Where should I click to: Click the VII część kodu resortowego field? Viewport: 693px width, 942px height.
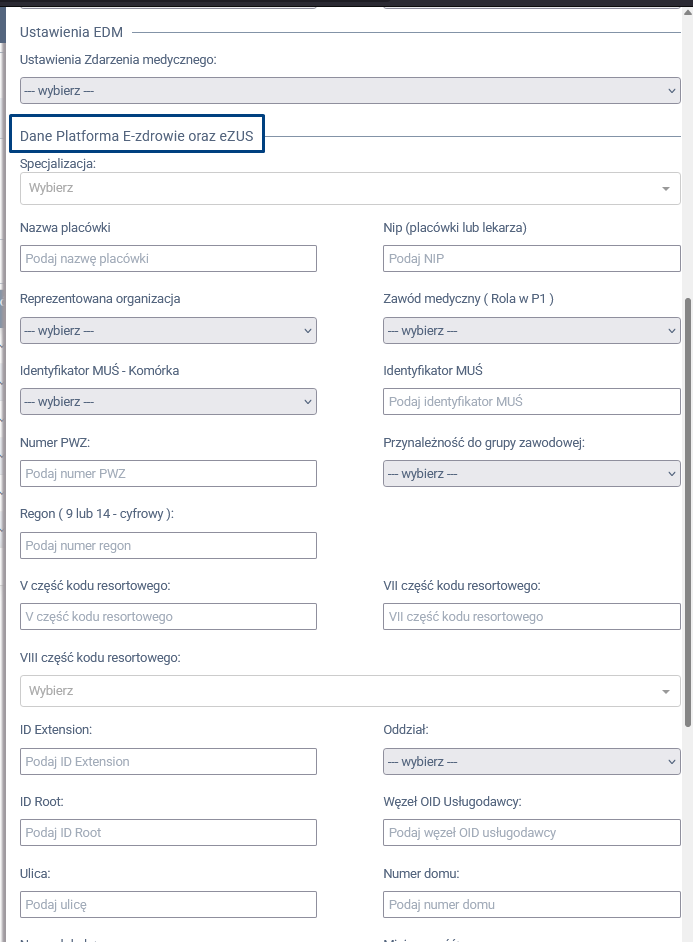click(531, 617)
